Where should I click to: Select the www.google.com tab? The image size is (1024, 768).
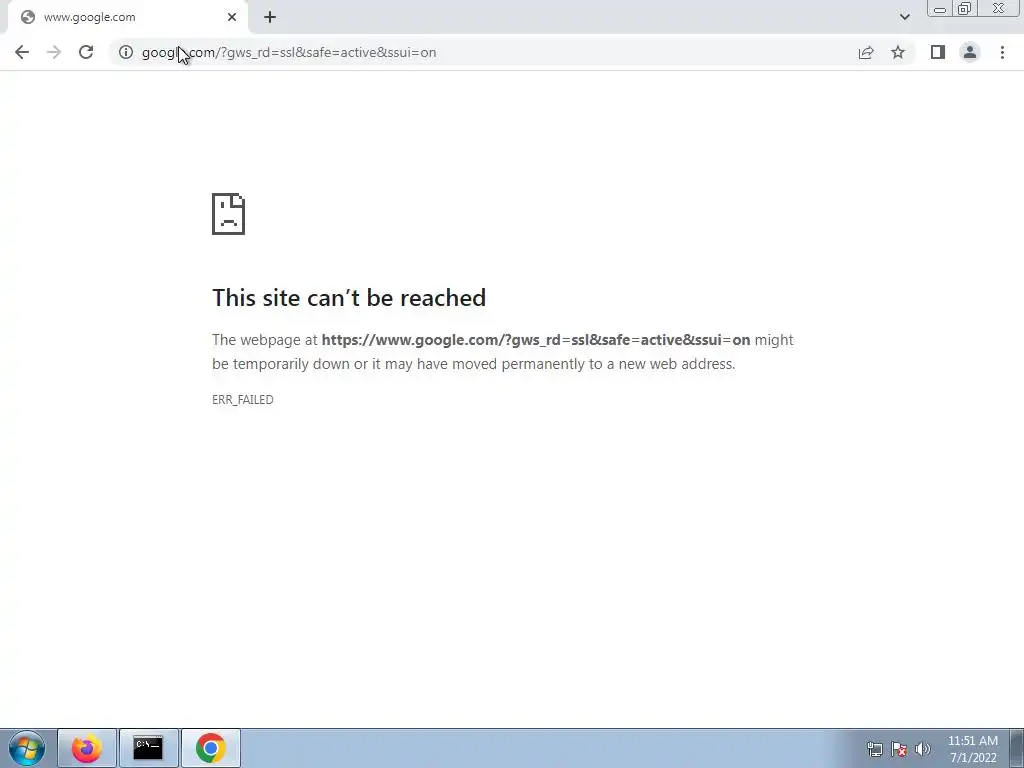[128, 17]
